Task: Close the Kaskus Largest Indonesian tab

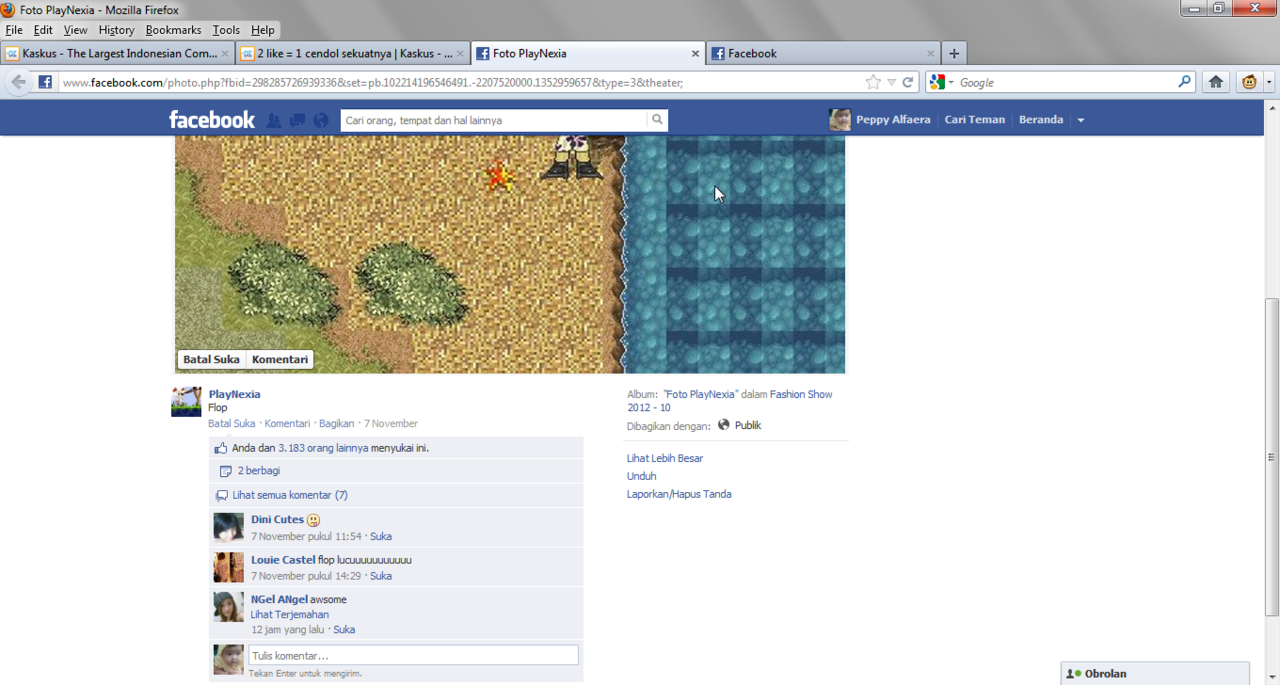Action: point(225,54)
